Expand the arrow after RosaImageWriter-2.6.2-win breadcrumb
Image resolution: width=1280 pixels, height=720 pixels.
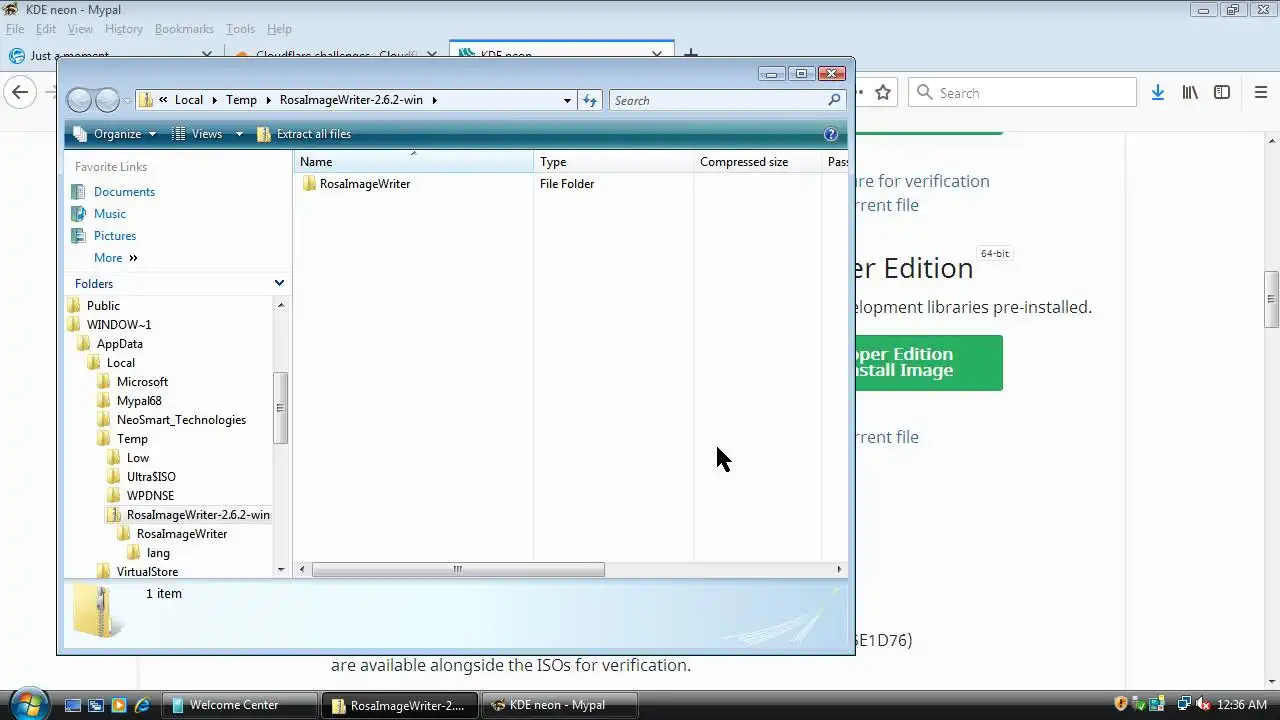(434, 100)
